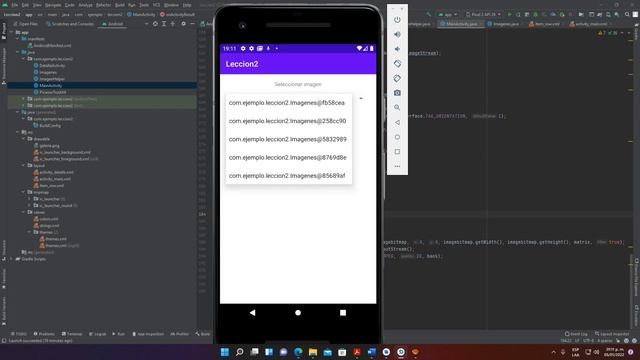Select spinner item ending in @8769d8e
The image size is (640, 360).
289,158
